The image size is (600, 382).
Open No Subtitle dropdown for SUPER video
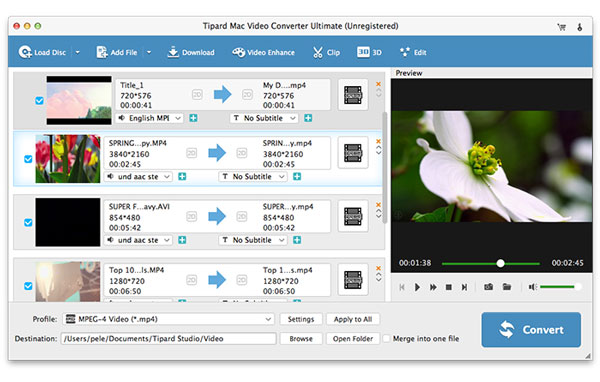coord(253,240)
